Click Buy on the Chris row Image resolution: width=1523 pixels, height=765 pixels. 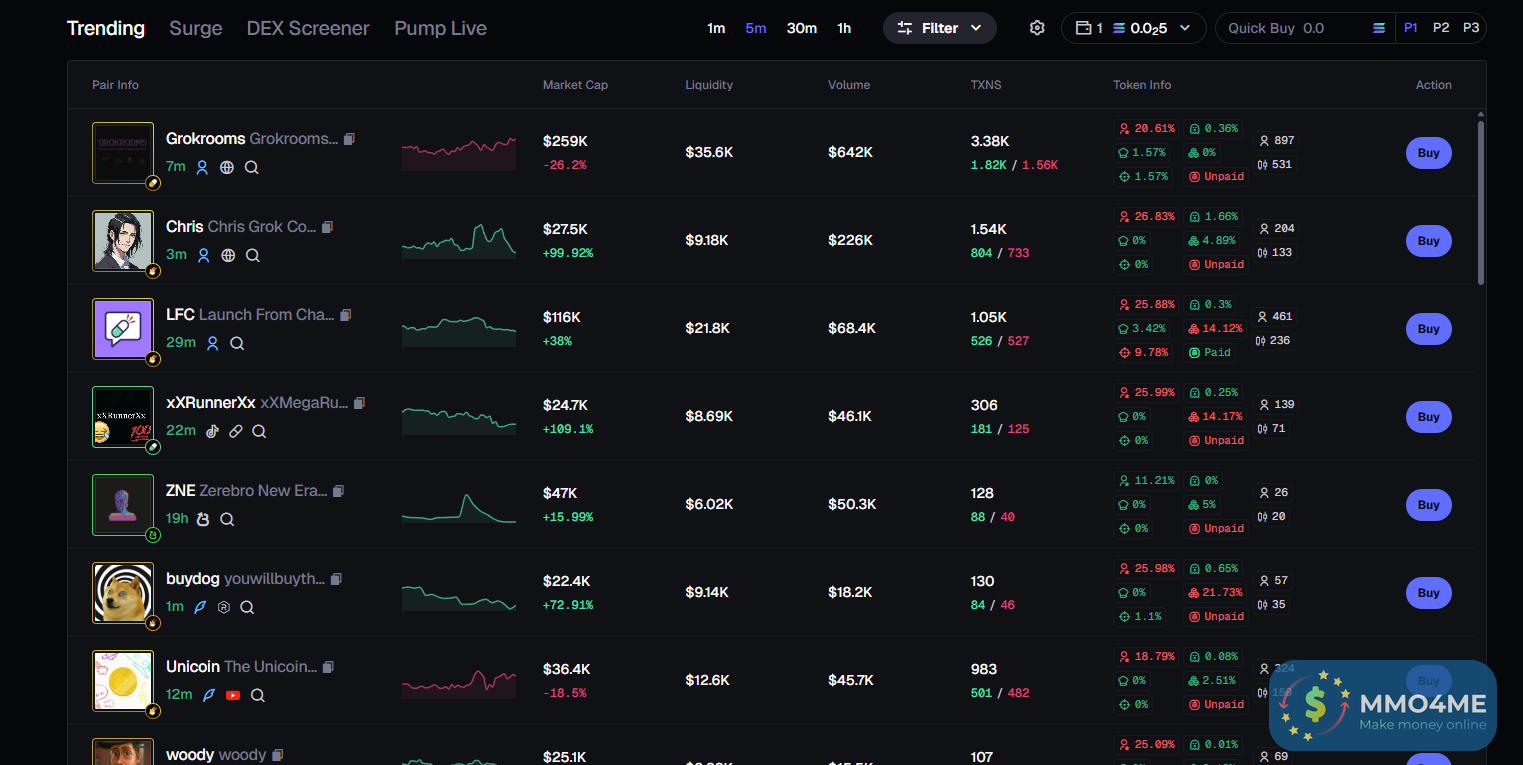(x=1428, y=241)
